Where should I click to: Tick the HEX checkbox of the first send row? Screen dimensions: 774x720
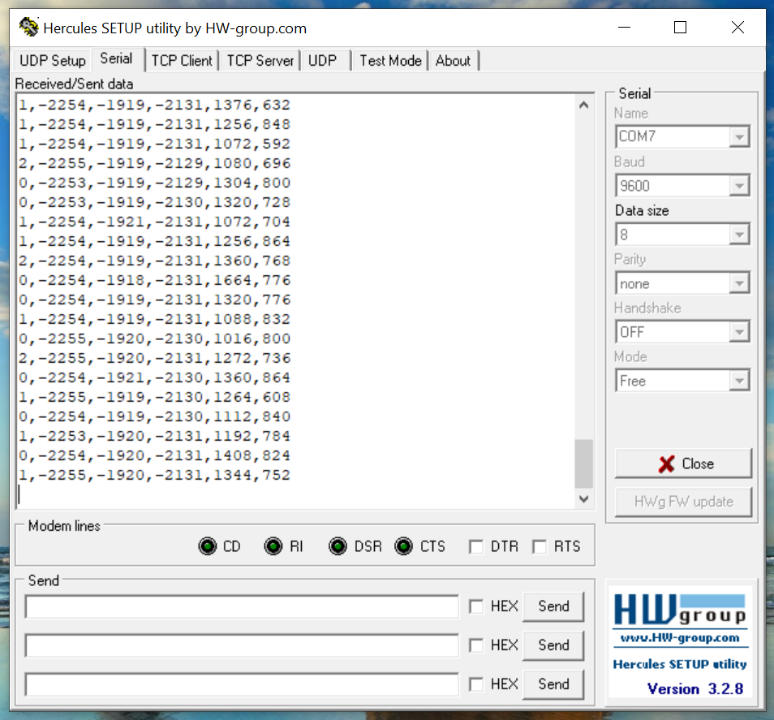pyautogui.click(x=476, y=606)
